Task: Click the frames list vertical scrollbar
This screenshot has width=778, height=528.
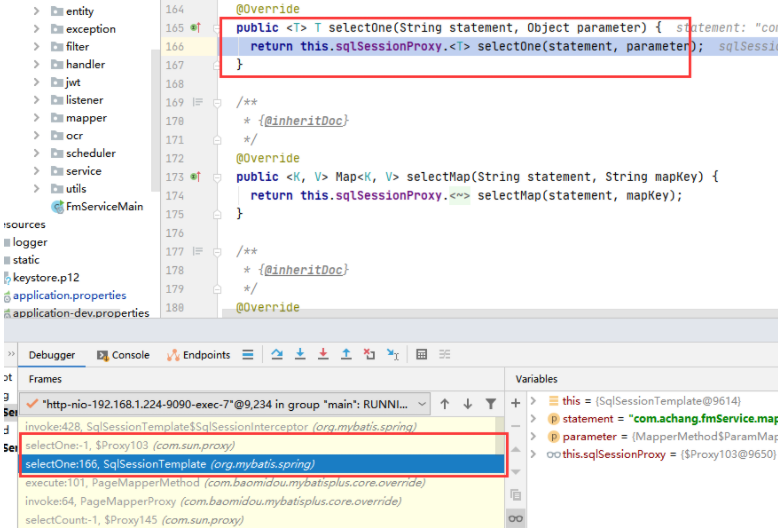Action: click(x=500, y=436)
